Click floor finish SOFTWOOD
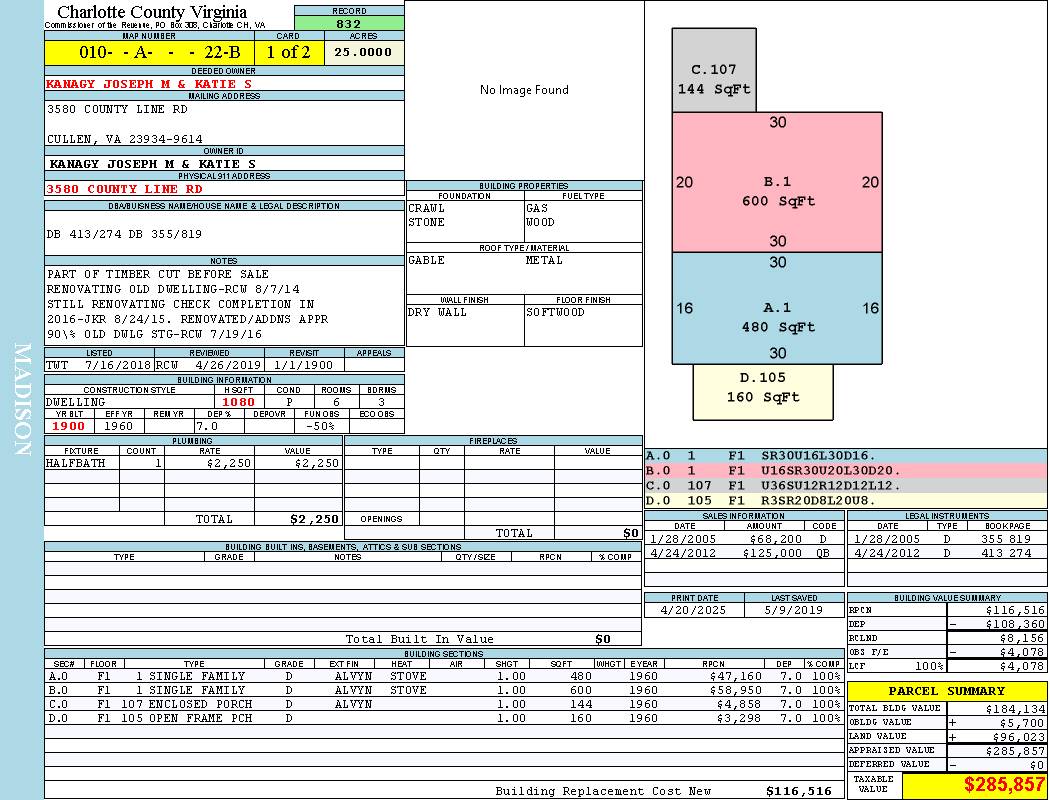Image resolution: width=1050 pixels, height=800 pixels. click(x=555, y=313)
